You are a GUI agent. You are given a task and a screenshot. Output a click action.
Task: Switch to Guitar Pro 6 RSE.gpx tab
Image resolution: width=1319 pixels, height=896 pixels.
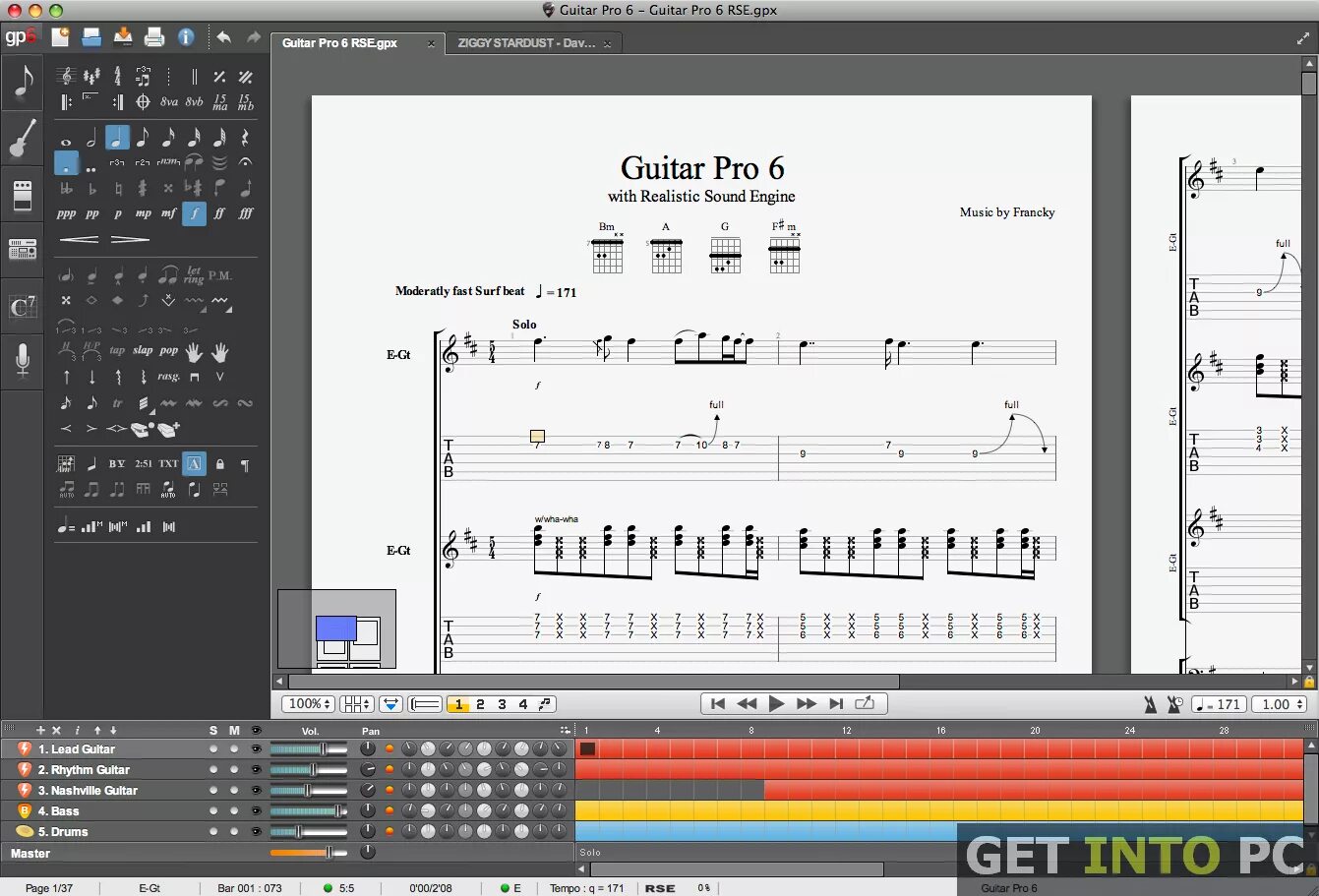point(340,43)
